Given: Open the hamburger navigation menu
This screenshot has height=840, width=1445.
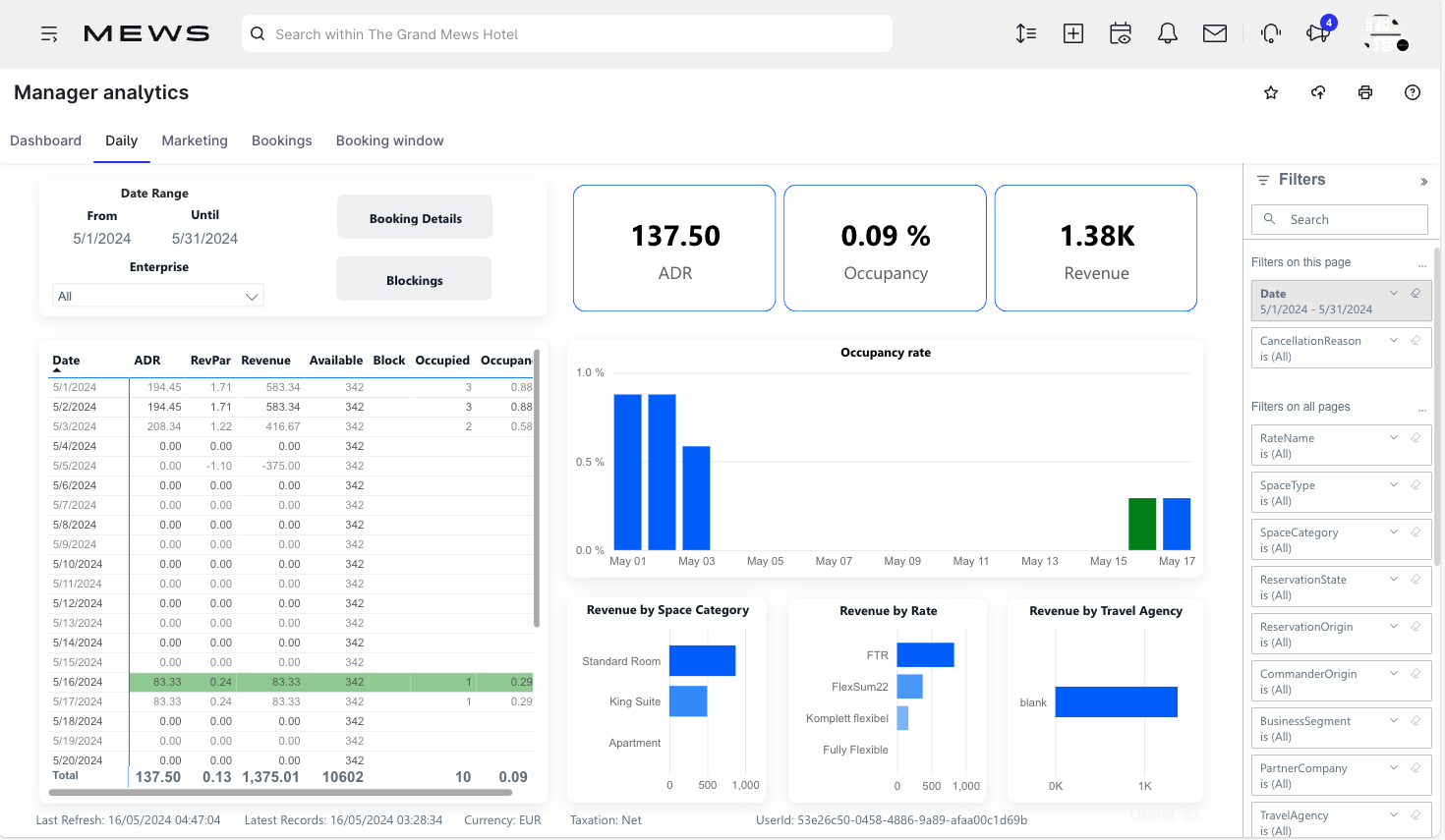Looking at the screenshot, I should 49,32.
